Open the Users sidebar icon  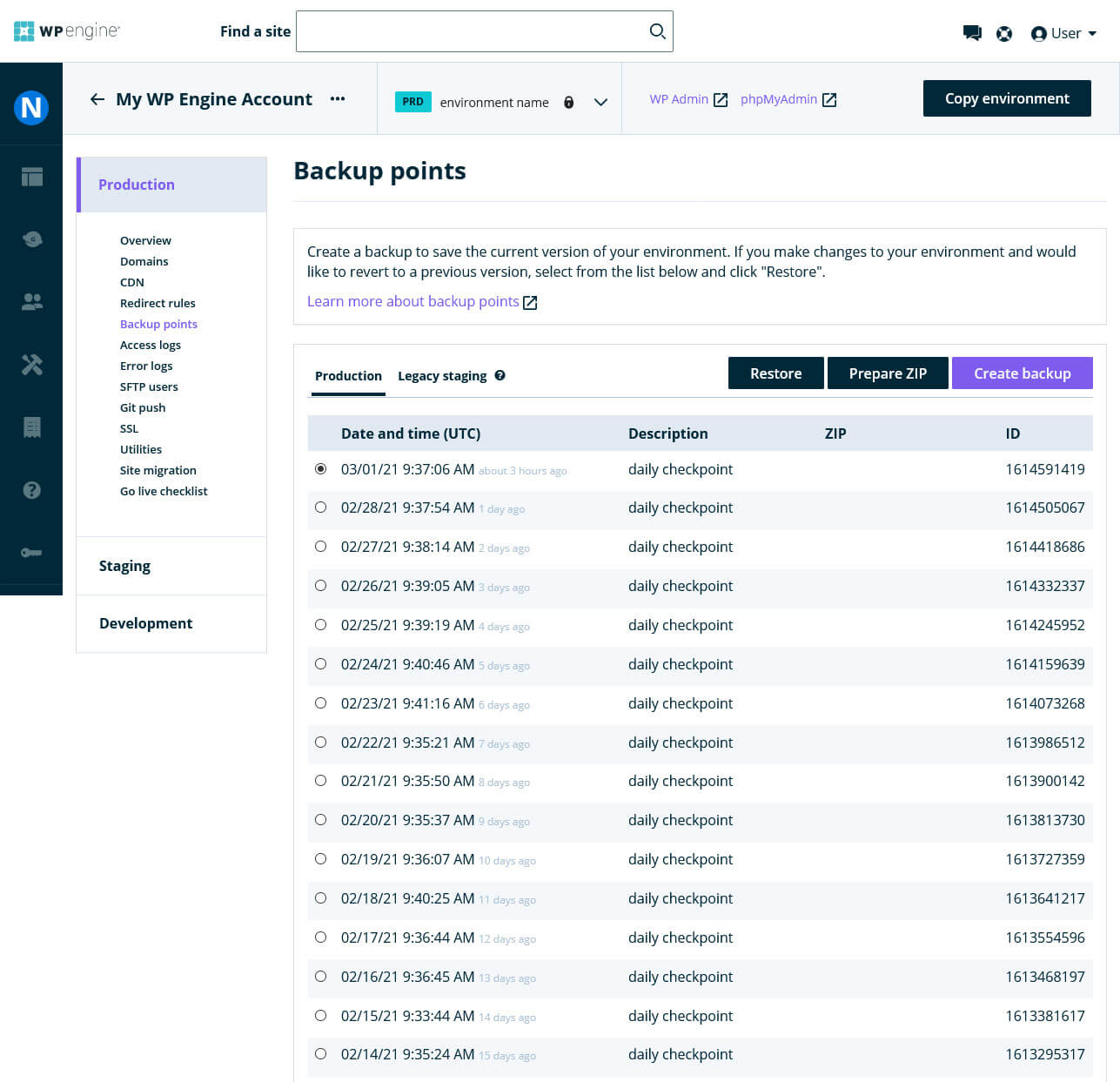pos(32,302)
